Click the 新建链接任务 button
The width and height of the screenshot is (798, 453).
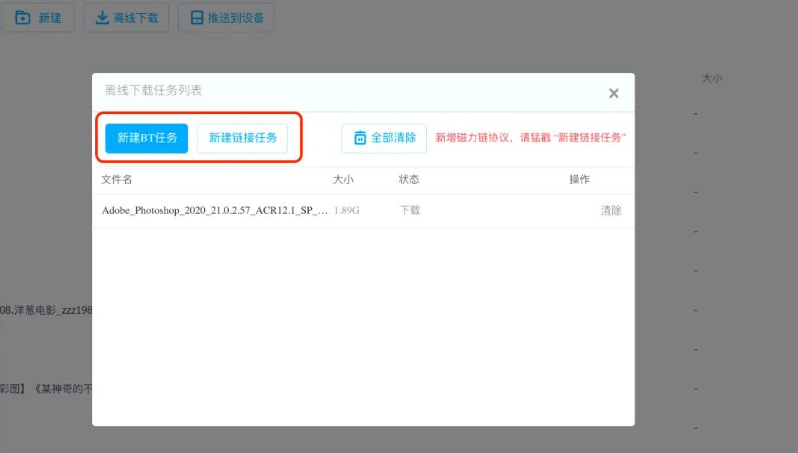242,138
